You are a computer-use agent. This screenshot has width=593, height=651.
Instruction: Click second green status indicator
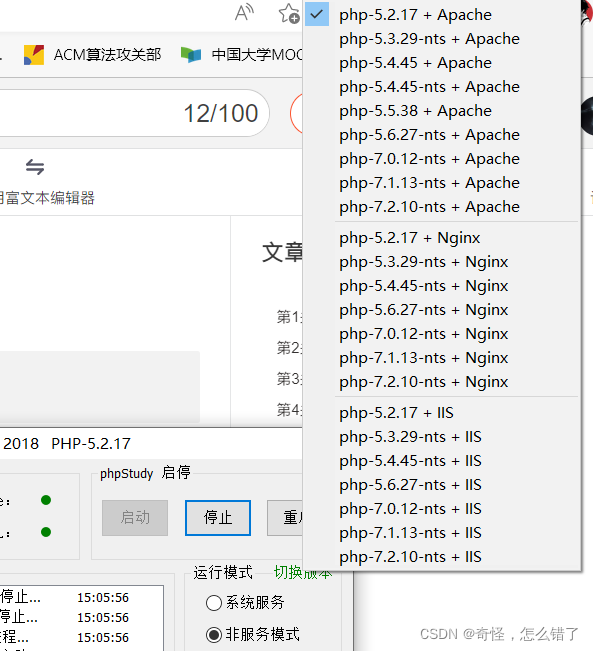point(46,532)
